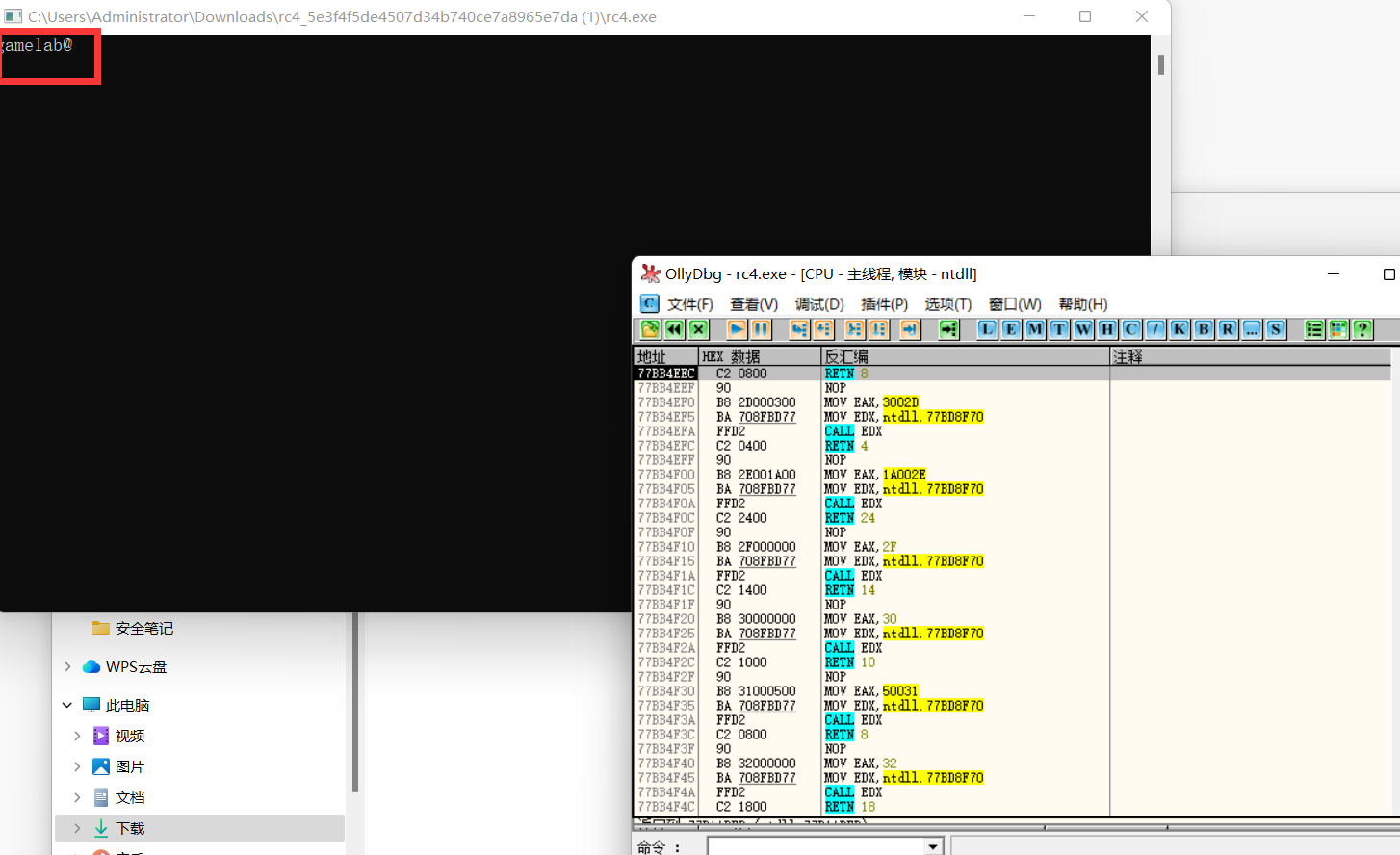
Task: Open Patches window with slash button
Action: tap(1155, 329)
